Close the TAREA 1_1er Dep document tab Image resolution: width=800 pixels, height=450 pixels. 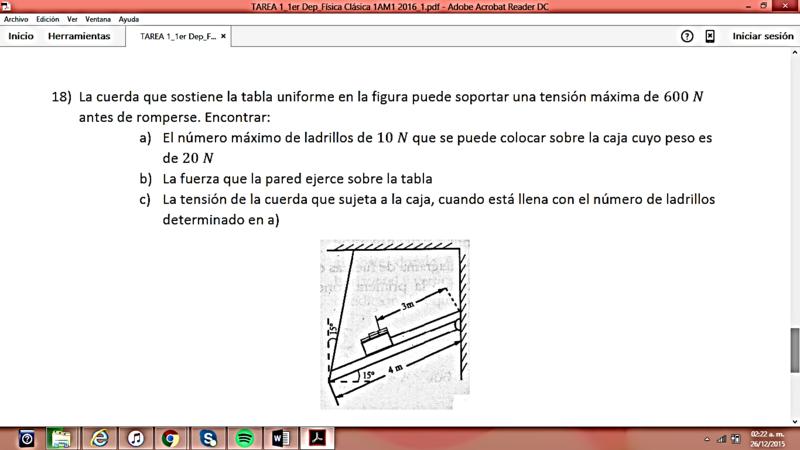(x=223, y=36)
